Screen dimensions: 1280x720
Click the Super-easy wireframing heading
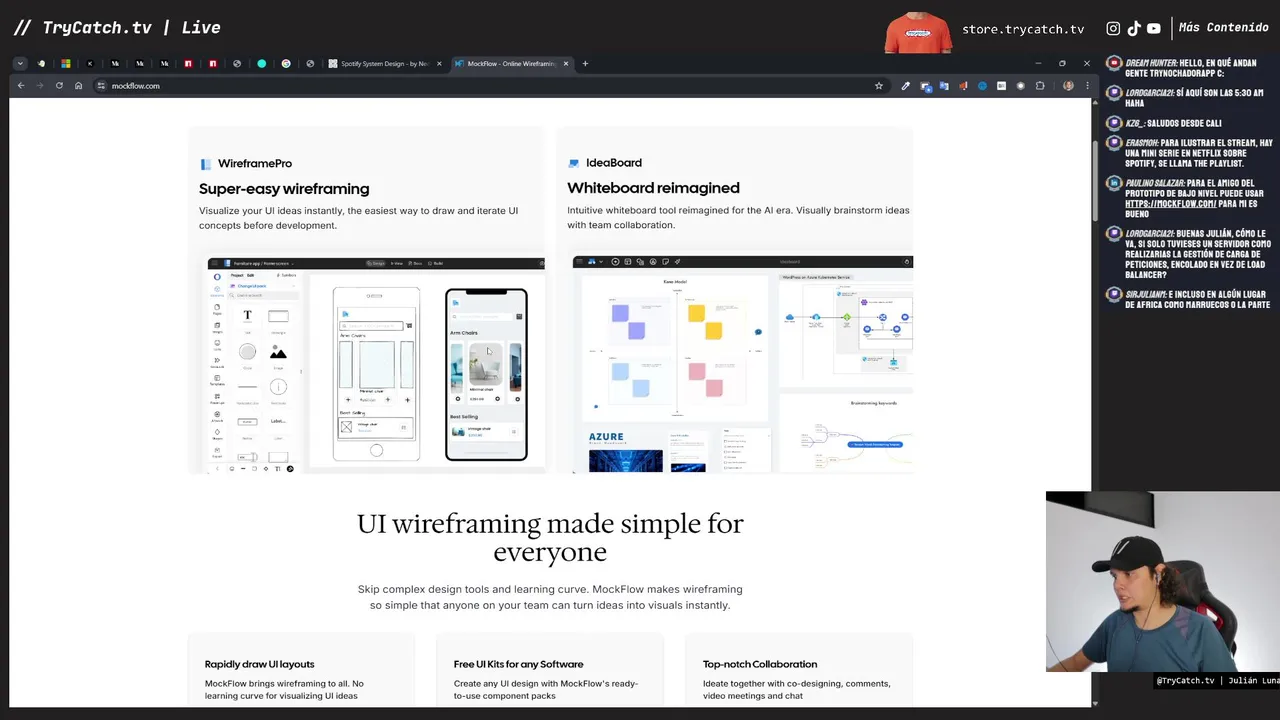point(284,189)
